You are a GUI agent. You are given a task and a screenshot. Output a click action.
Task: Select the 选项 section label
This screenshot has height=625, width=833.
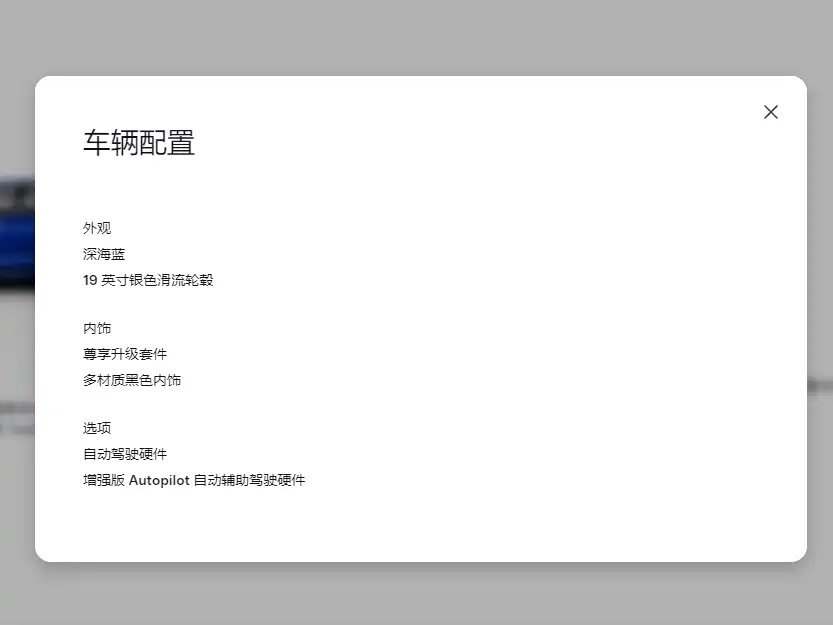97,428
